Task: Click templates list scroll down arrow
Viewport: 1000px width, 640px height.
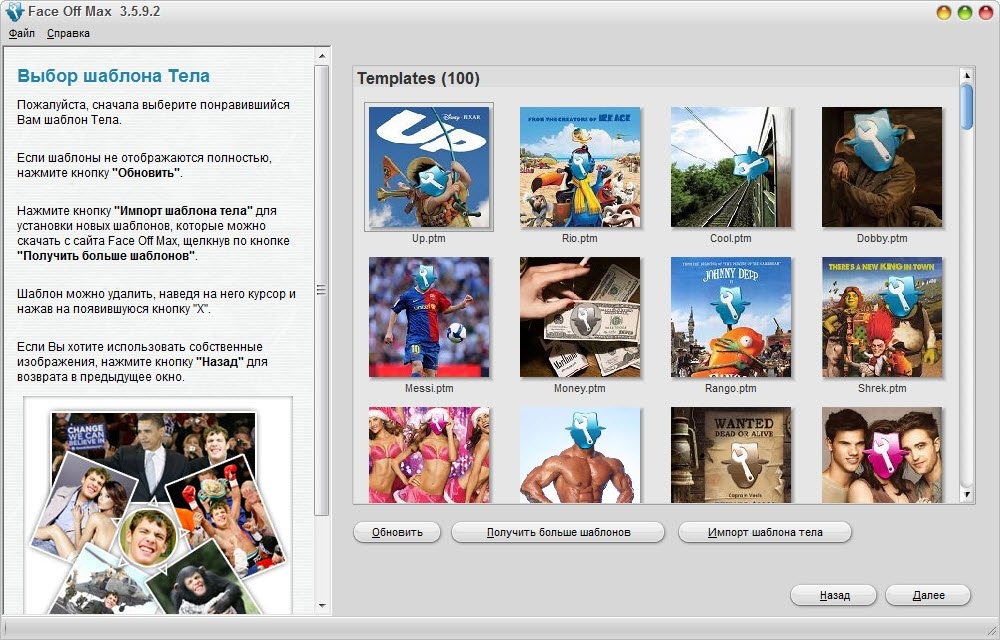Action: pyautogui.click(x=967, y=495)
